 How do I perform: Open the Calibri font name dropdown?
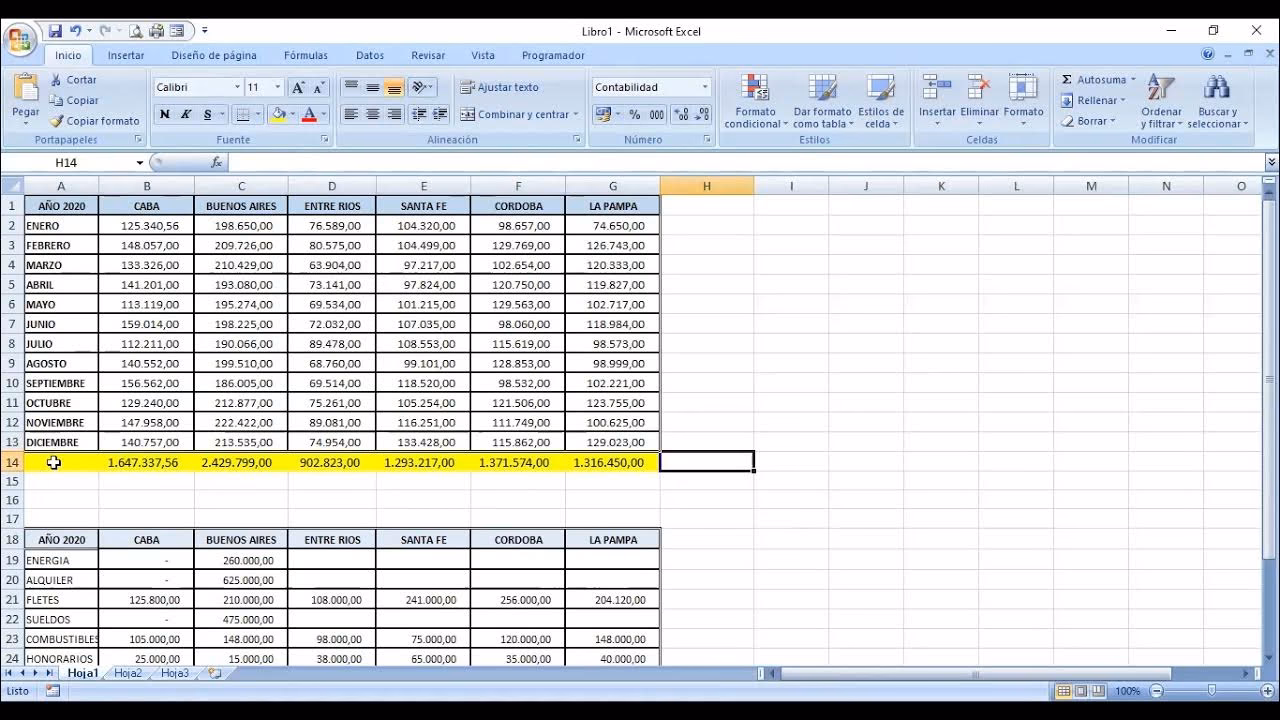pos(237,88)
